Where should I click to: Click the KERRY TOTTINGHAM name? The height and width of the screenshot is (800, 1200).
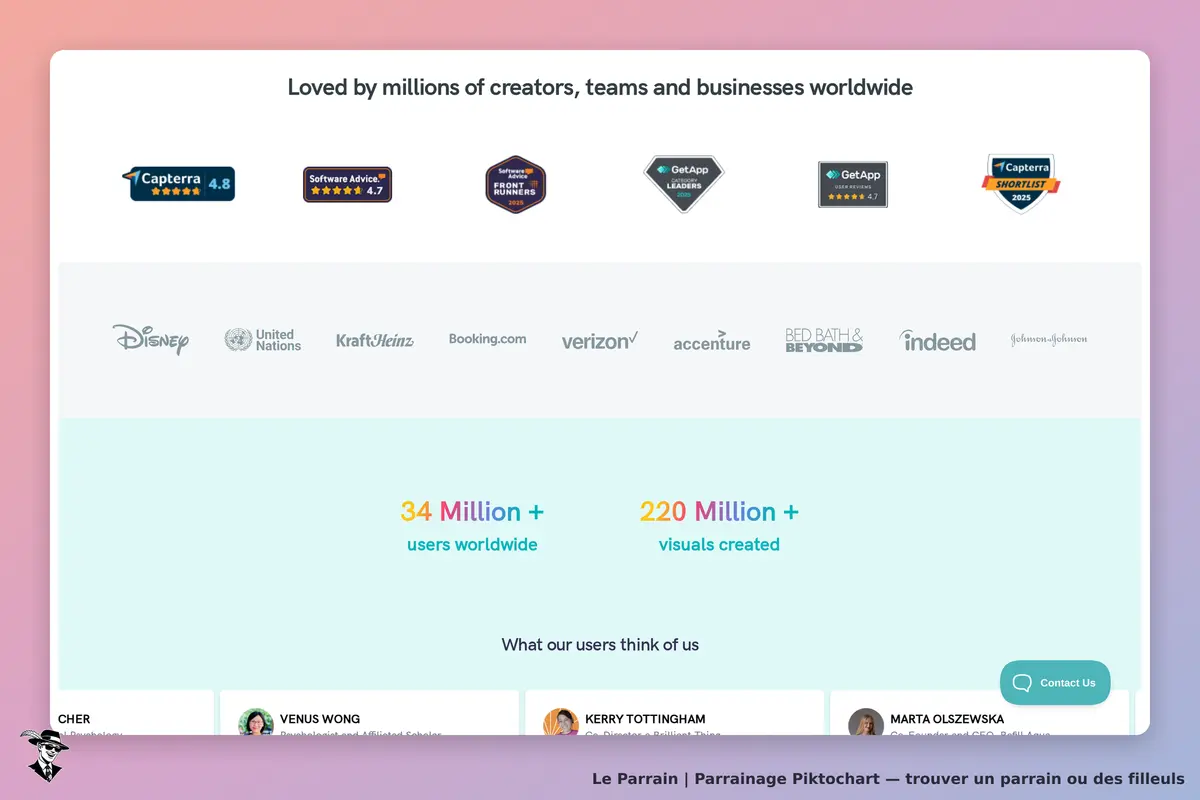pyautogui.click(x=645, y=719)
